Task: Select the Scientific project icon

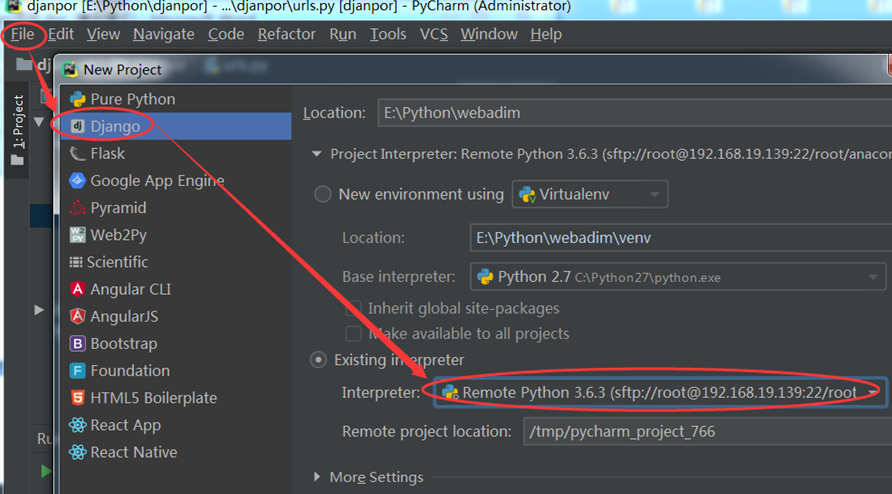Action: click(x=76, y=262)
